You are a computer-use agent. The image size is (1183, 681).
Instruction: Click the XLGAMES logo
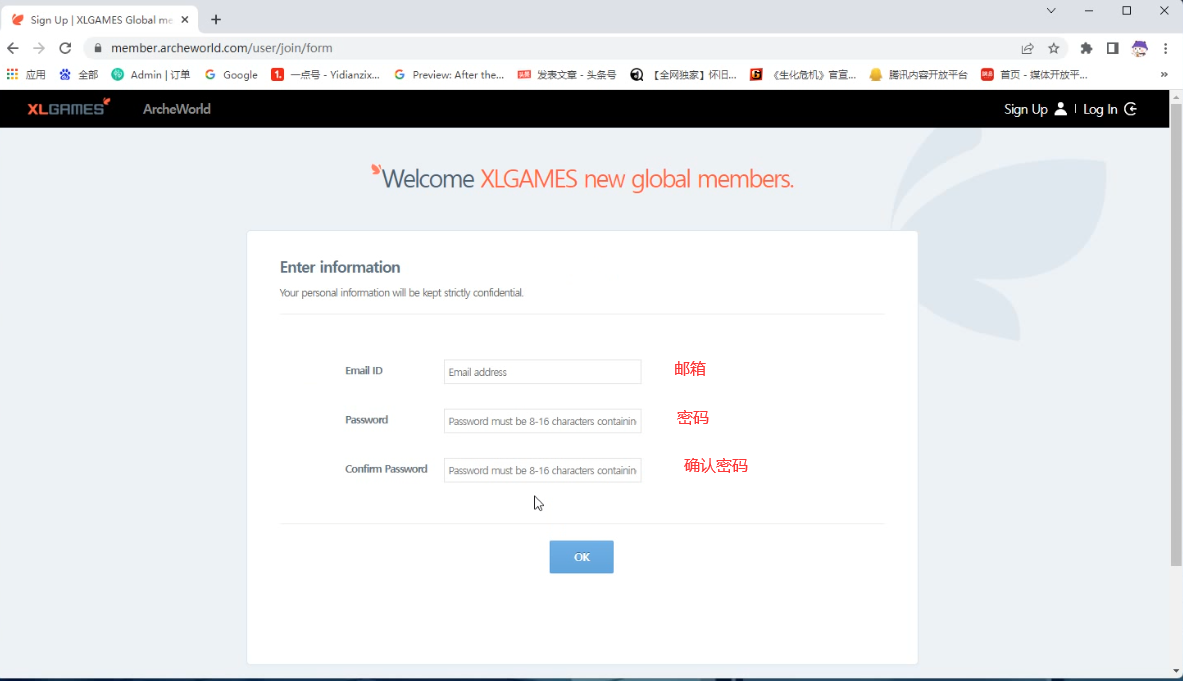click(68, 108)
